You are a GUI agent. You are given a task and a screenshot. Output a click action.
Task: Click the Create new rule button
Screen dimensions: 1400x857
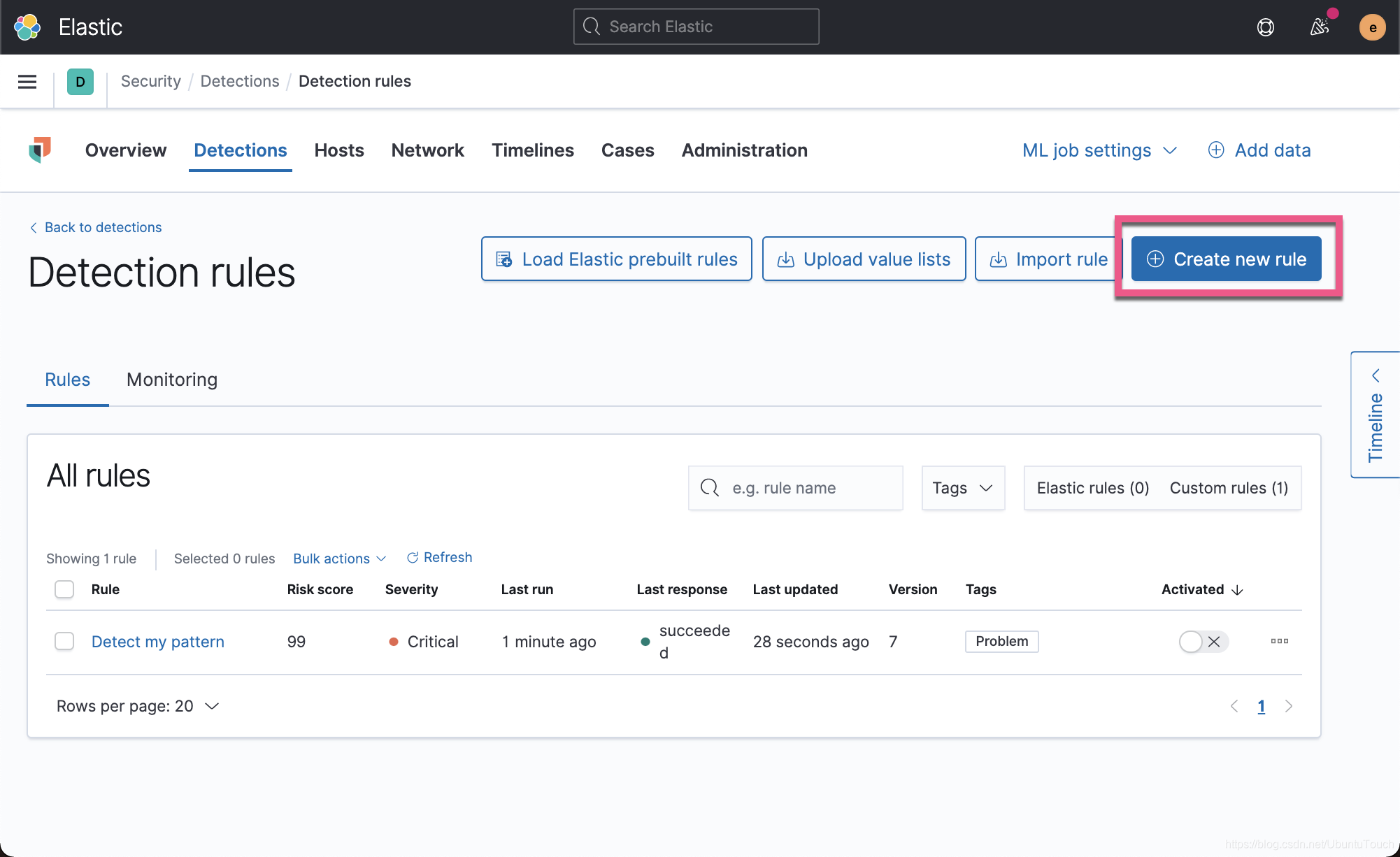1226,259
